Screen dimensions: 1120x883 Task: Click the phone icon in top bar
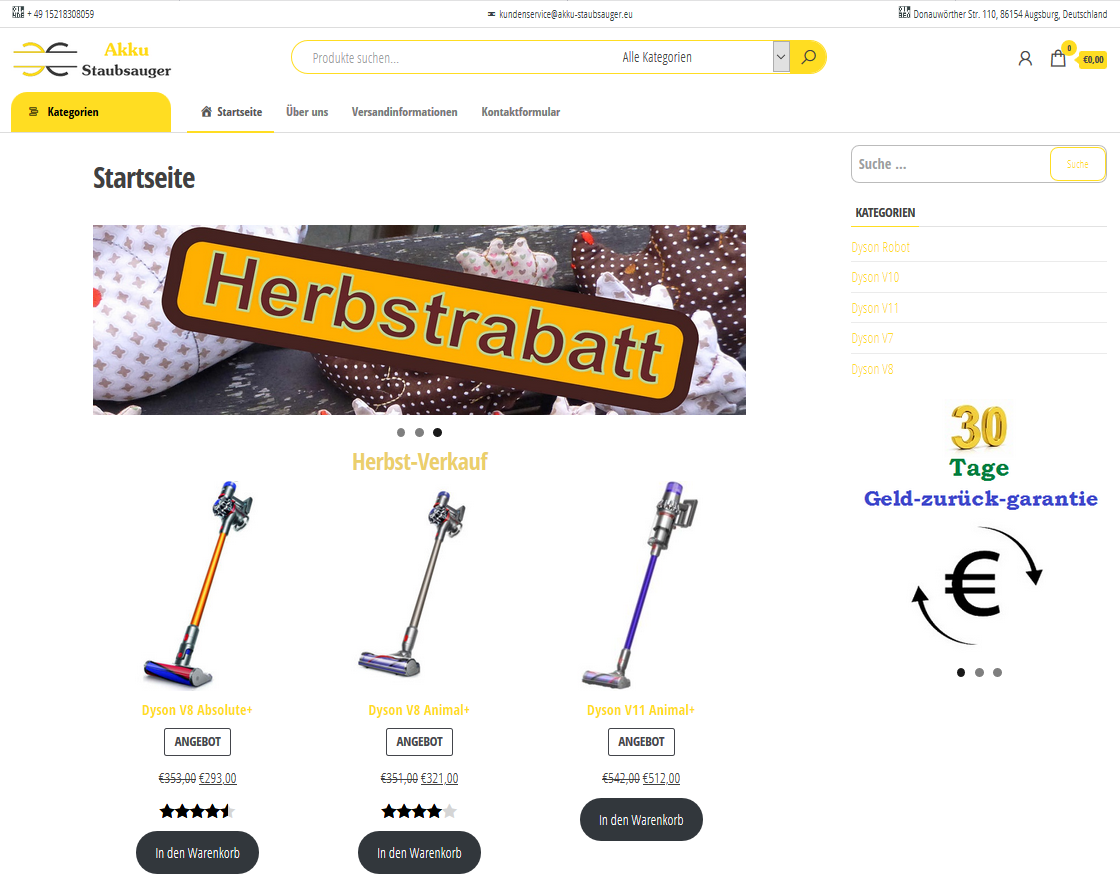(18, 12)
